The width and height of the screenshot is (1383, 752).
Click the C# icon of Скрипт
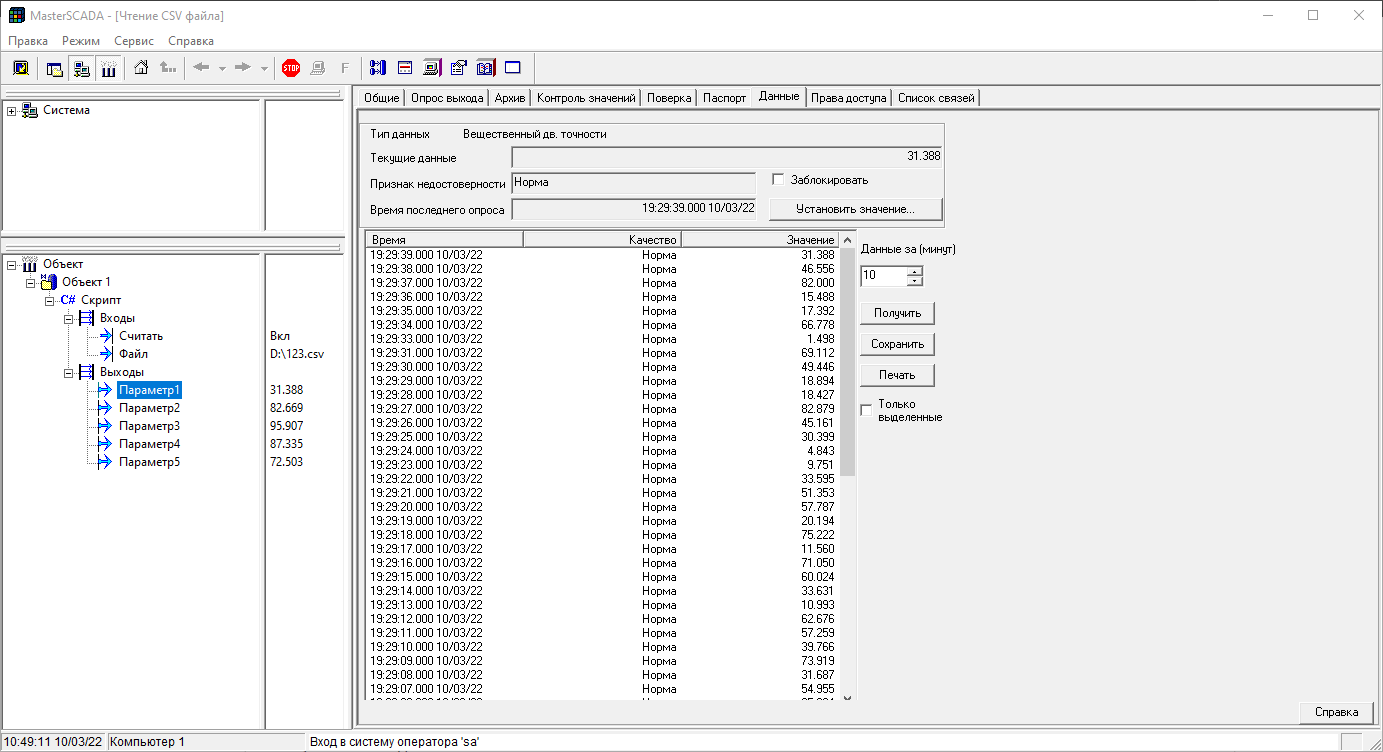68,300
